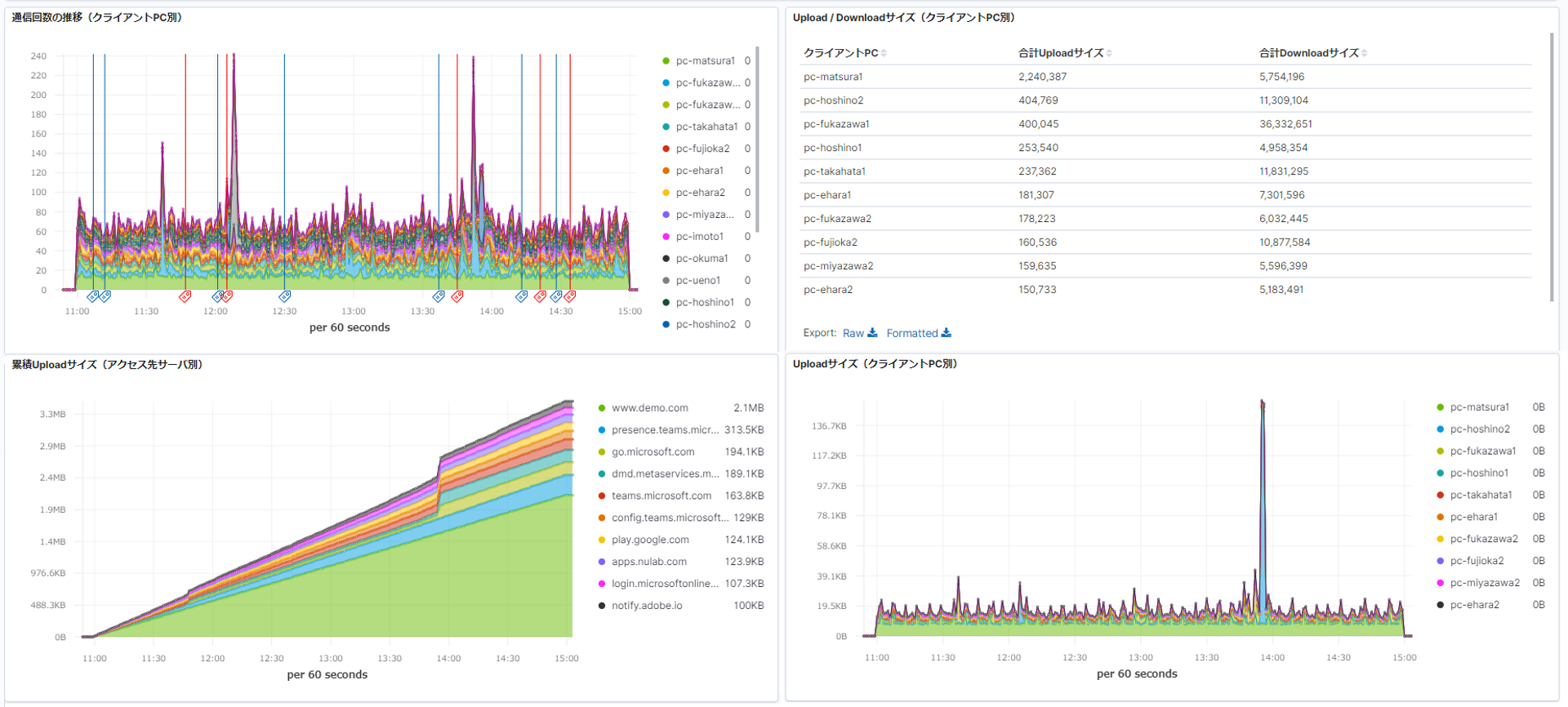Sort by 合計Downloadサイズ column arrows
Image resolution: width=1568 pixels, height=707 pixels.
pyautogui.click(x=1365, y=53)
